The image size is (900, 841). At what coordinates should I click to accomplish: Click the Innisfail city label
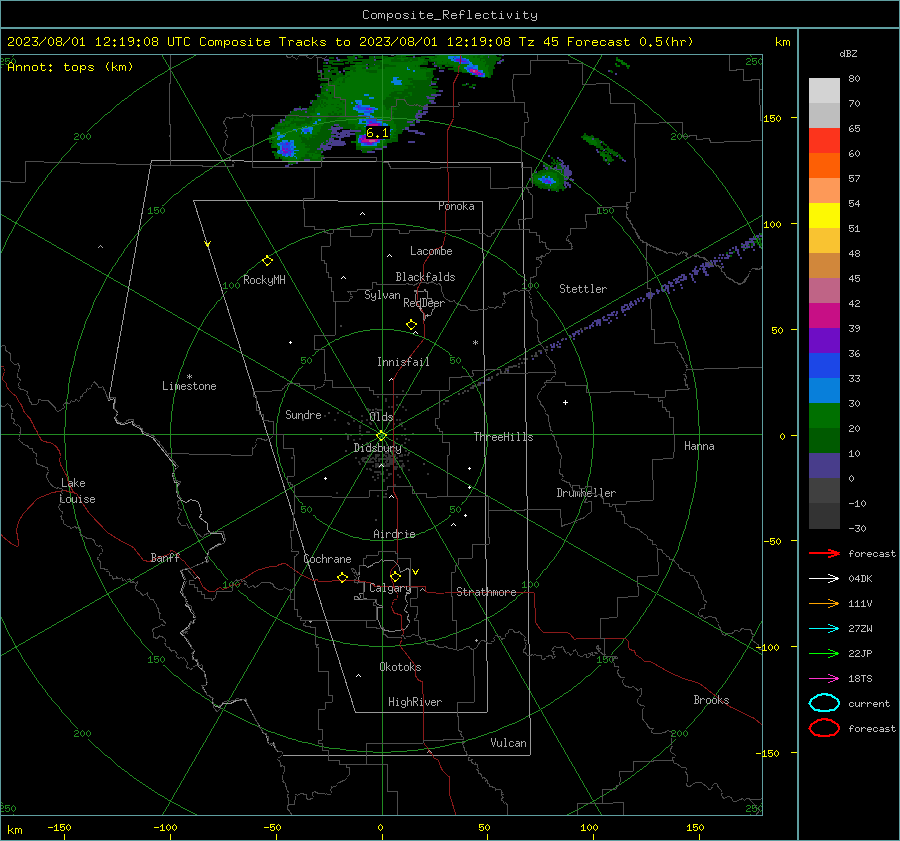click(x=403, y=362)
